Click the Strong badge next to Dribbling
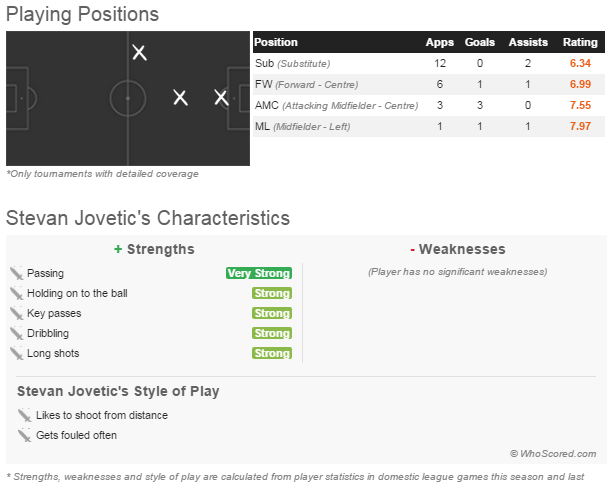The height and width of the screenshot is (501, 612). 271,333
